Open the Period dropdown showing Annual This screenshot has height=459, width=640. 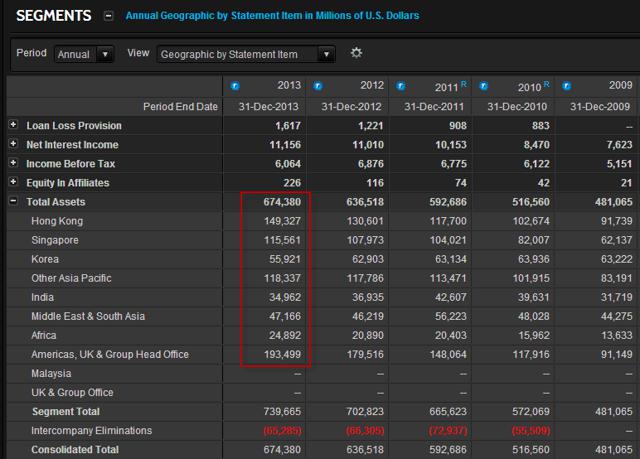[x=84, y=54]
